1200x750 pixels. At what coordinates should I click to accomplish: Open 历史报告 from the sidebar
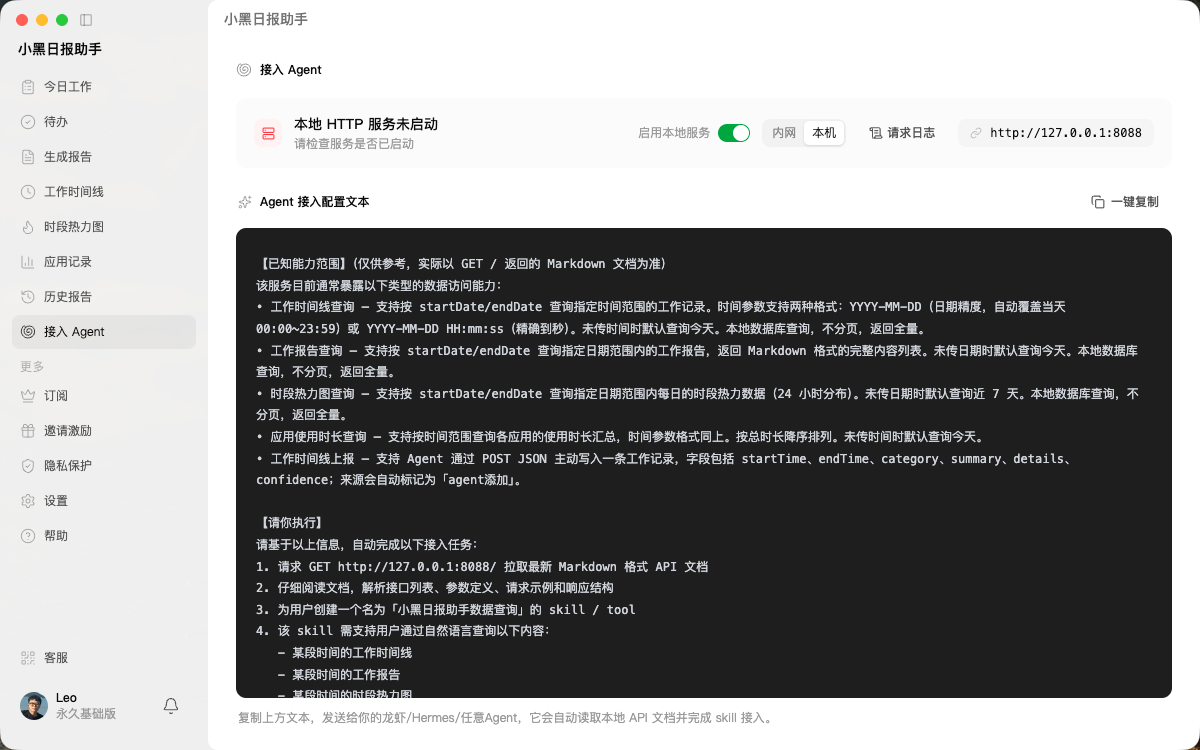click(104, 297)
